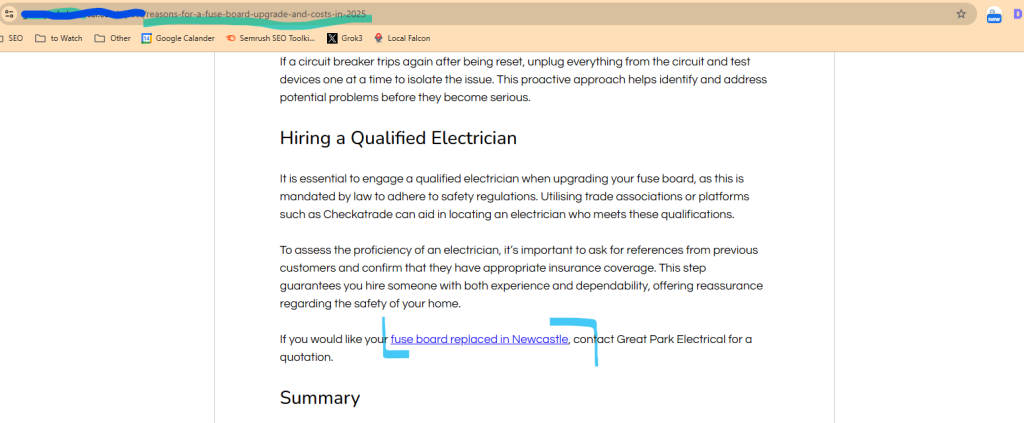The height and width of the screenshot is (423, 1024).
Task: Bookmark this page with the star icon
Action: click(961, 14)
